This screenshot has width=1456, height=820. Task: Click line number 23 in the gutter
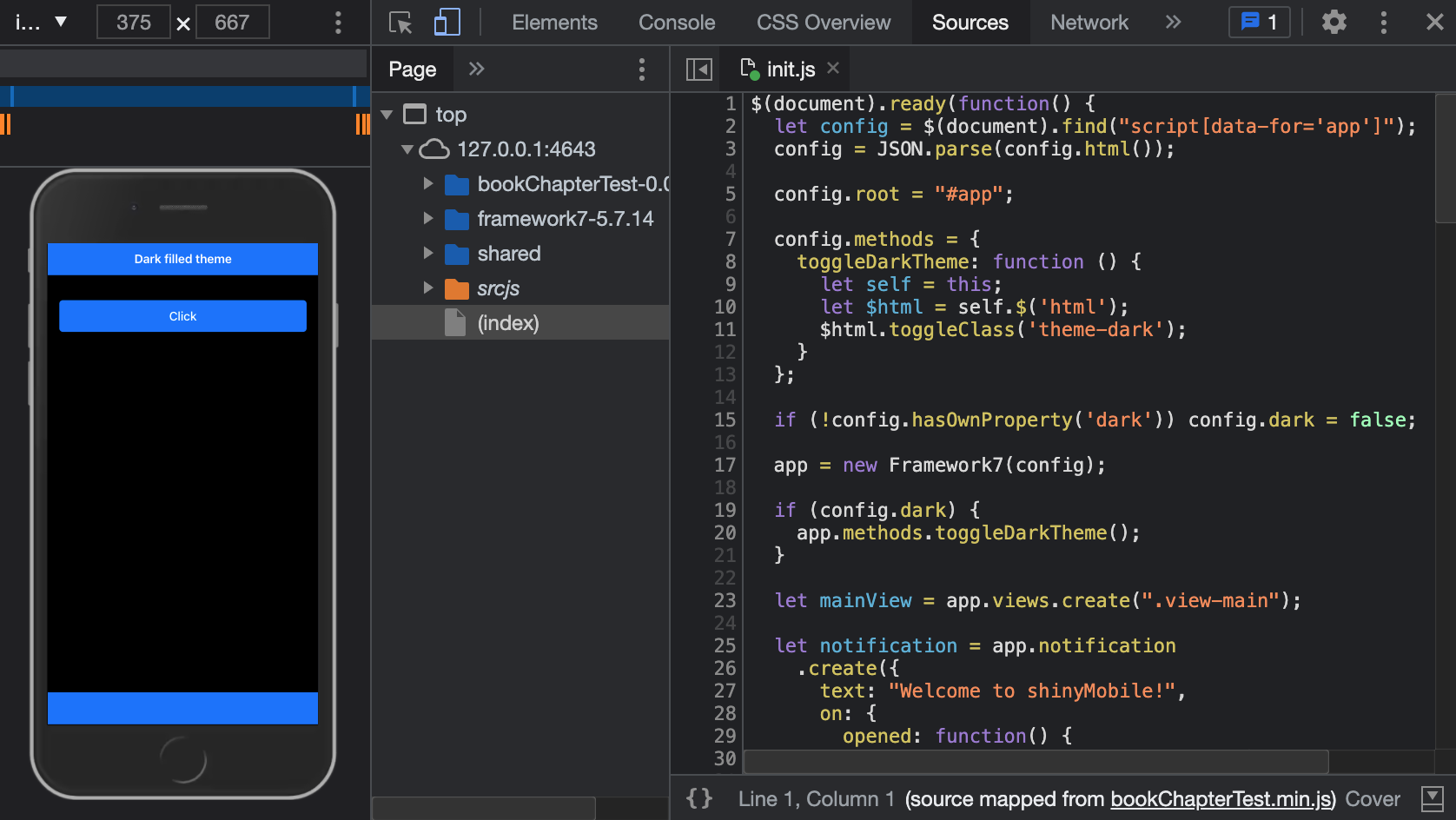coord(725,600)
